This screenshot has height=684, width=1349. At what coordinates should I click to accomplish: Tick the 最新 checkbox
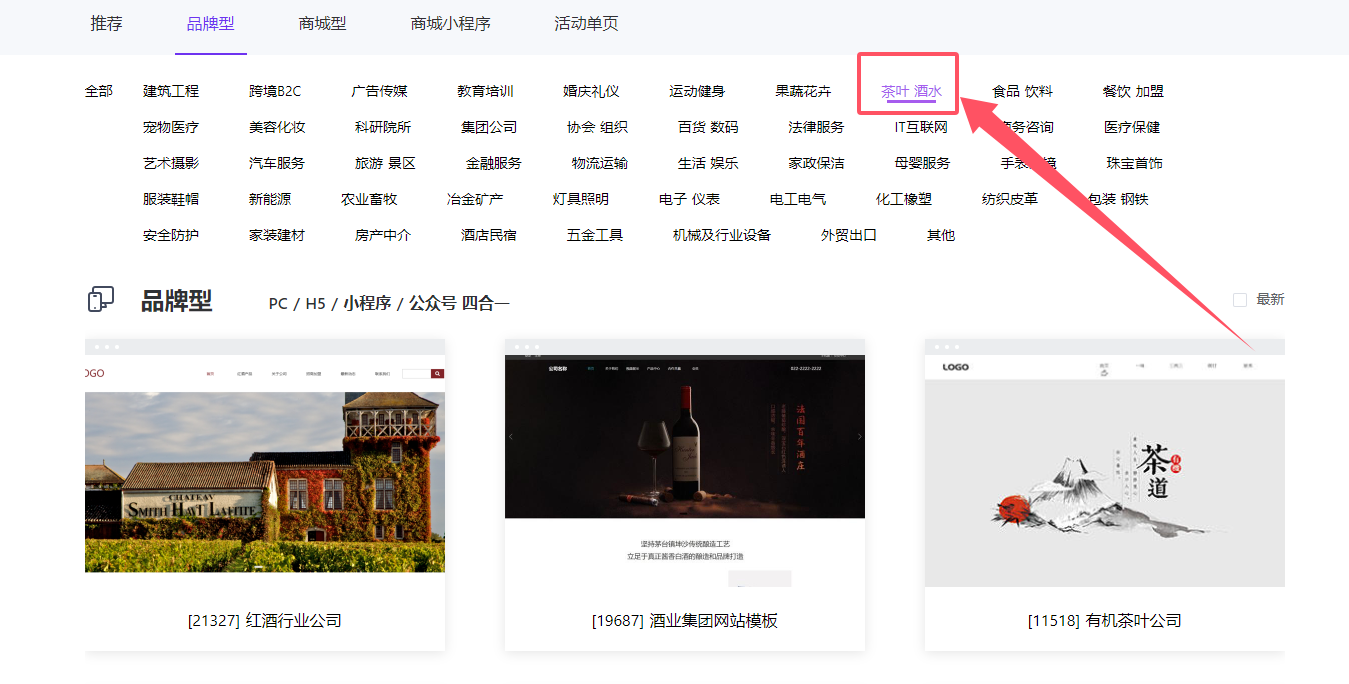(x=1240, y=300)
